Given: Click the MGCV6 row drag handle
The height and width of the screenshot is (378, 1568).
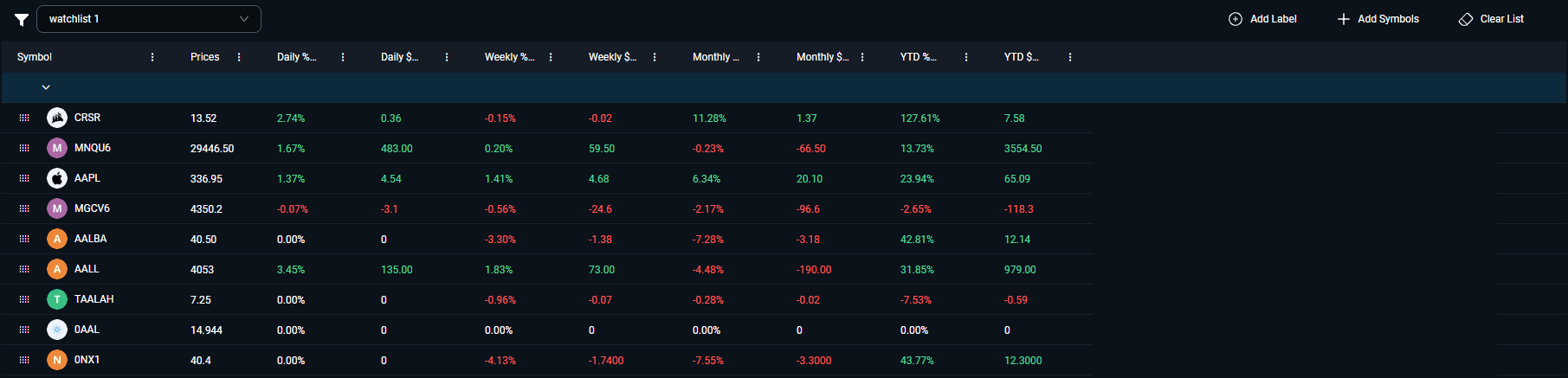Looking at the screenshot, I should click(x=24, y=208).
